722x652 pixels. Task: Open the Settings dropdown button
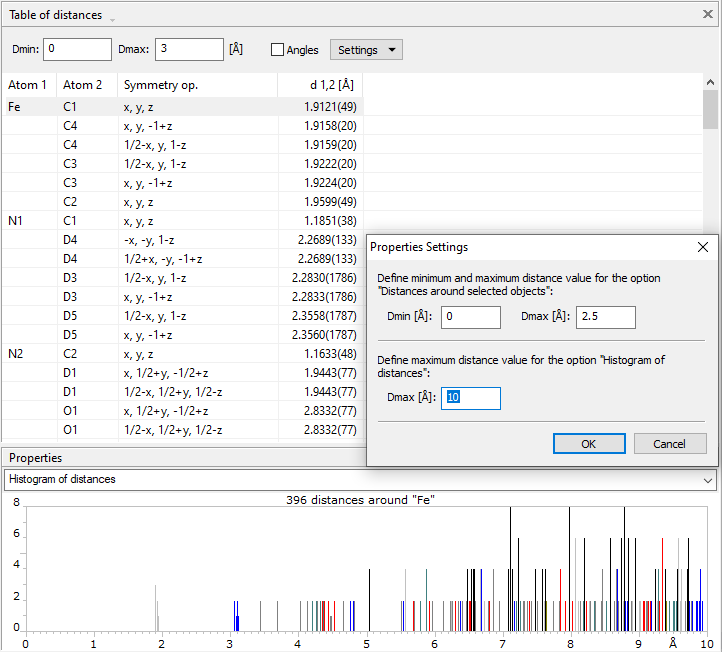[x=366, y=50]
